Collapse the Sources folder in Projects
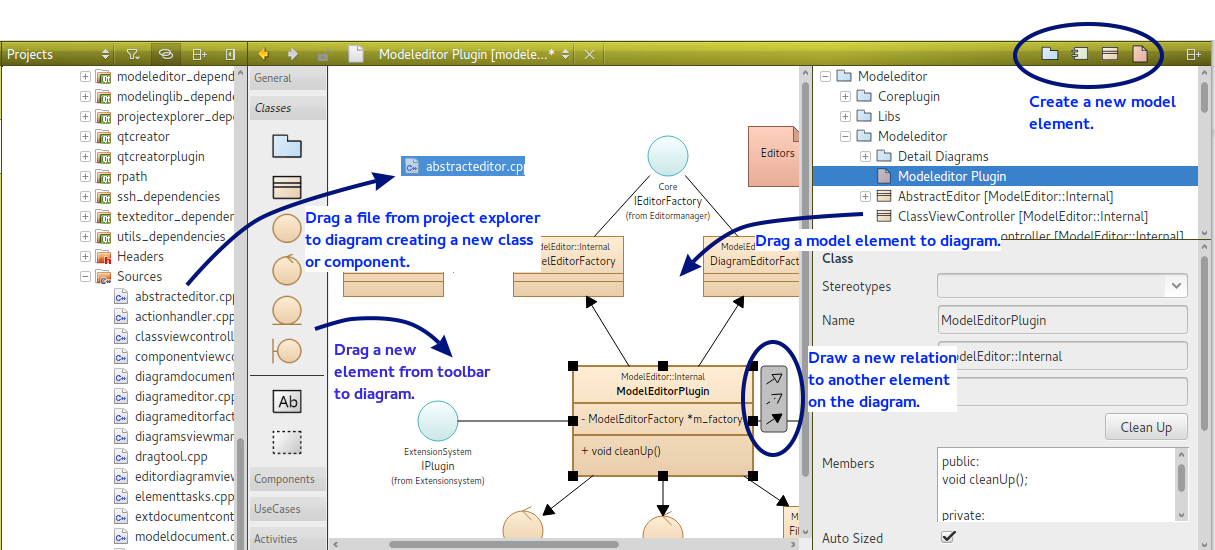The width and height of the screenshot is (1215, 550). coord(85,276)
